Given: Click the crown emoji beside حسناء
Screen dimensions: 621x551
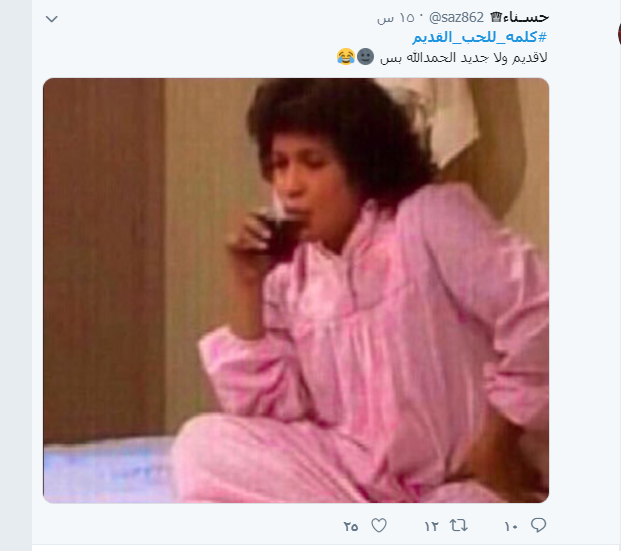Looking at the screenshot, I should 496,17.
